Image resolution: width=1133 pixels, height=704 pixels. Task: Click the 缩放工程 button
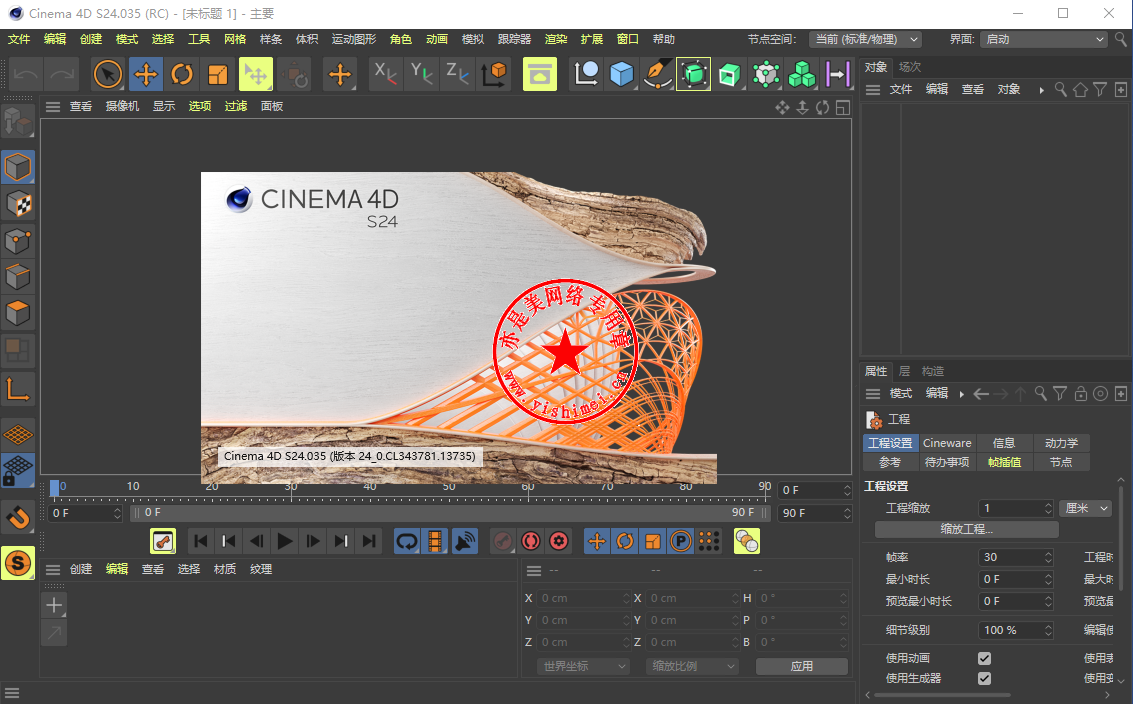tap(967, 529)
